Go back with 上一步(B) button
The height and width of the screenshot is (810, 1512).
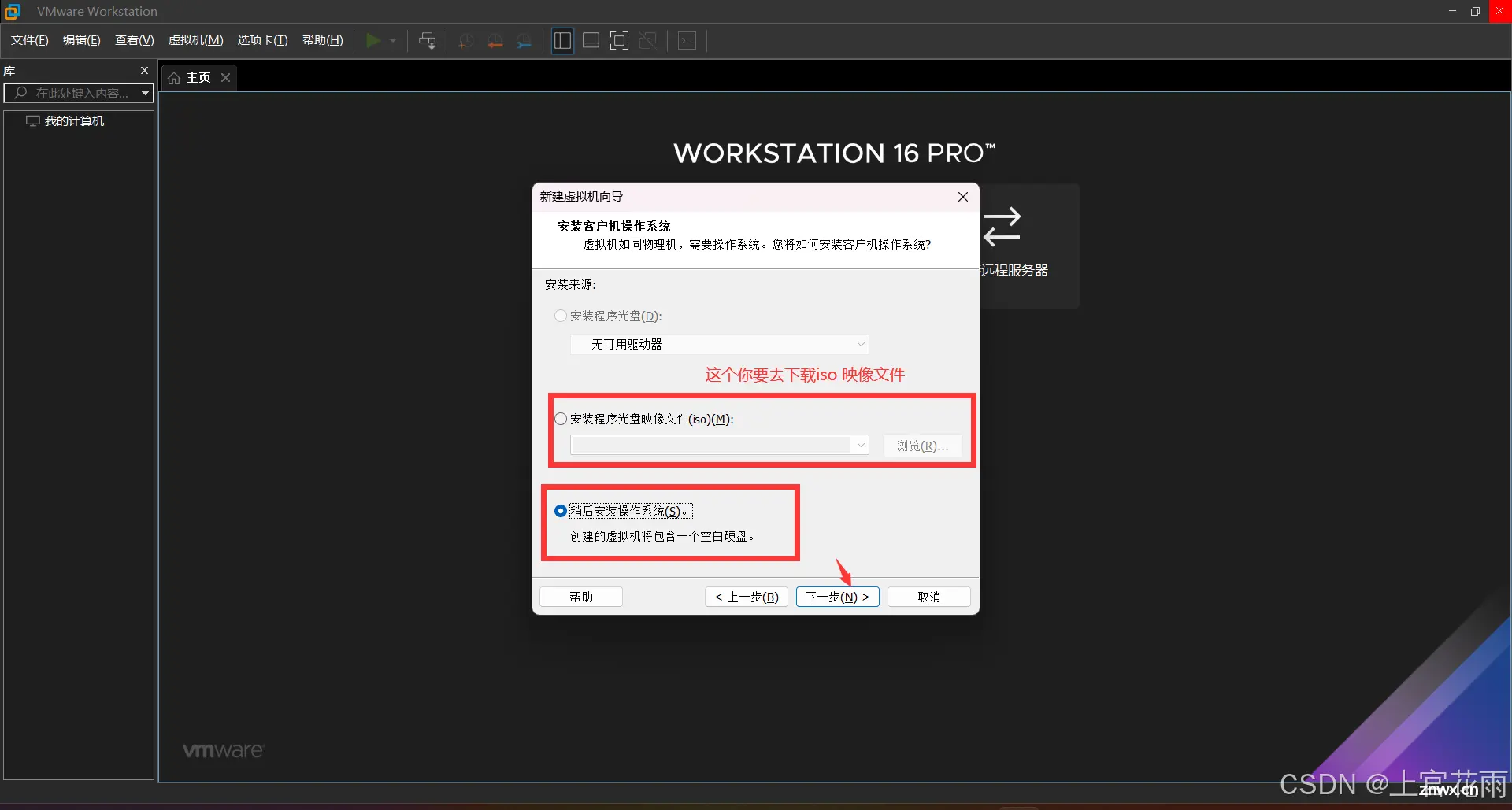pos(747,597)
